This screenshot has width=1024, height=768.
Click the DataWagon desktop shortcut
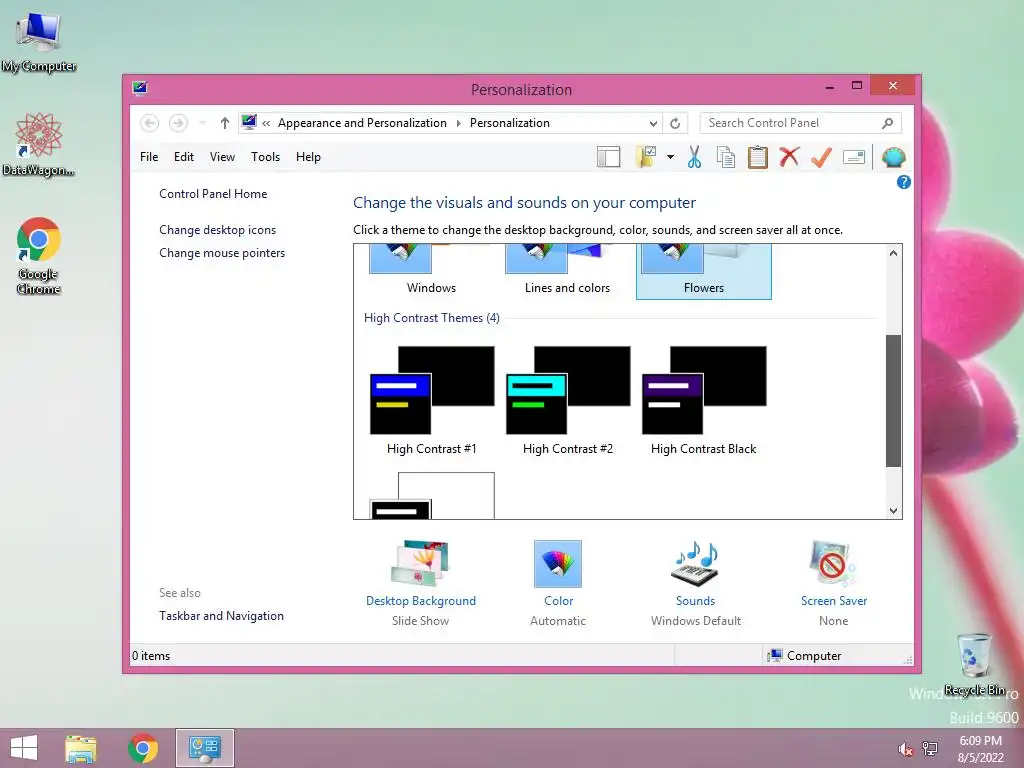pyautogui.click(x=39, y=144)
